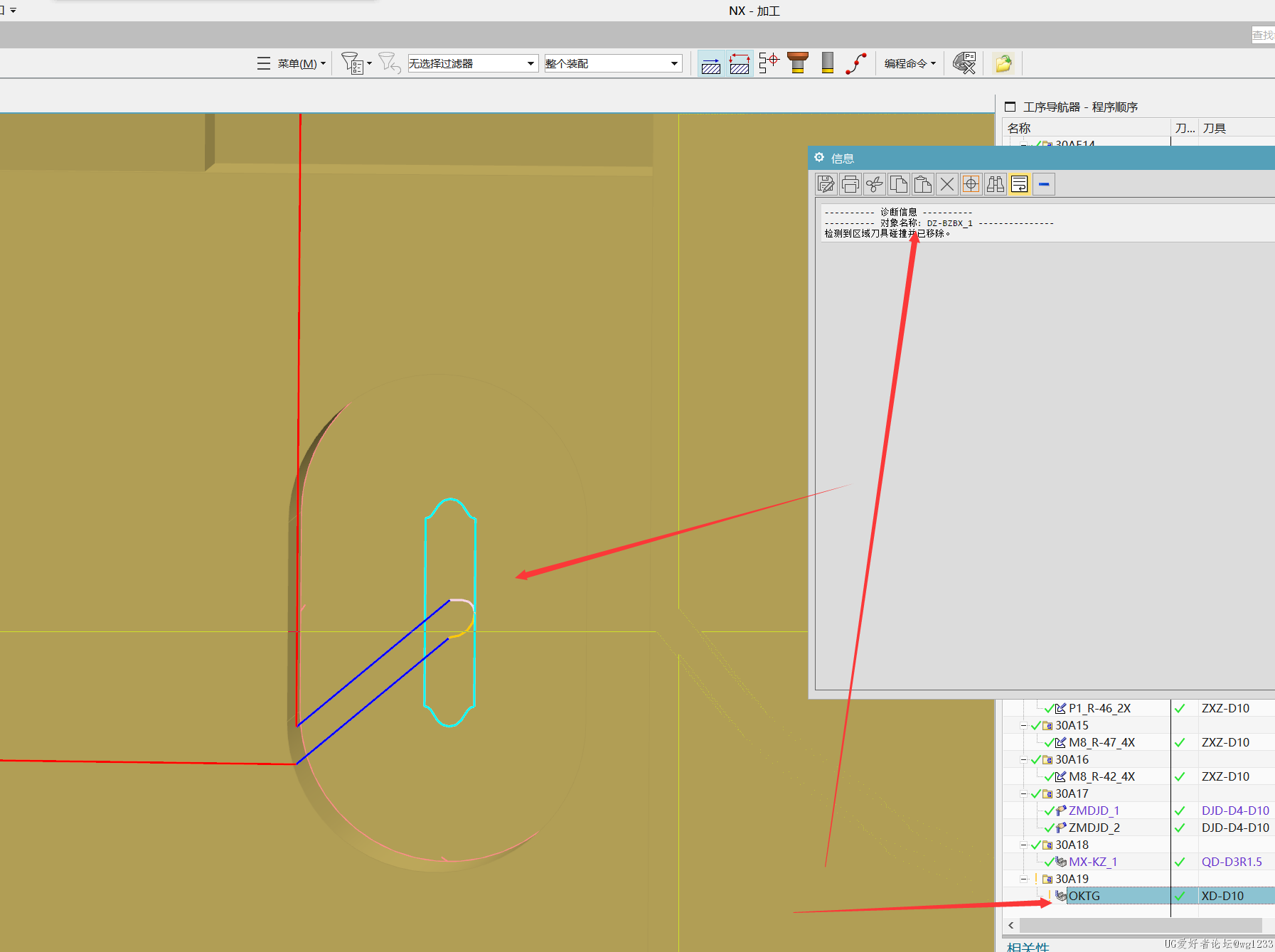Click the purple DJD-D4-D10 tool cell
Image resolution: width=1275 pixels, height=952 pixels.
pos(1235,811)
